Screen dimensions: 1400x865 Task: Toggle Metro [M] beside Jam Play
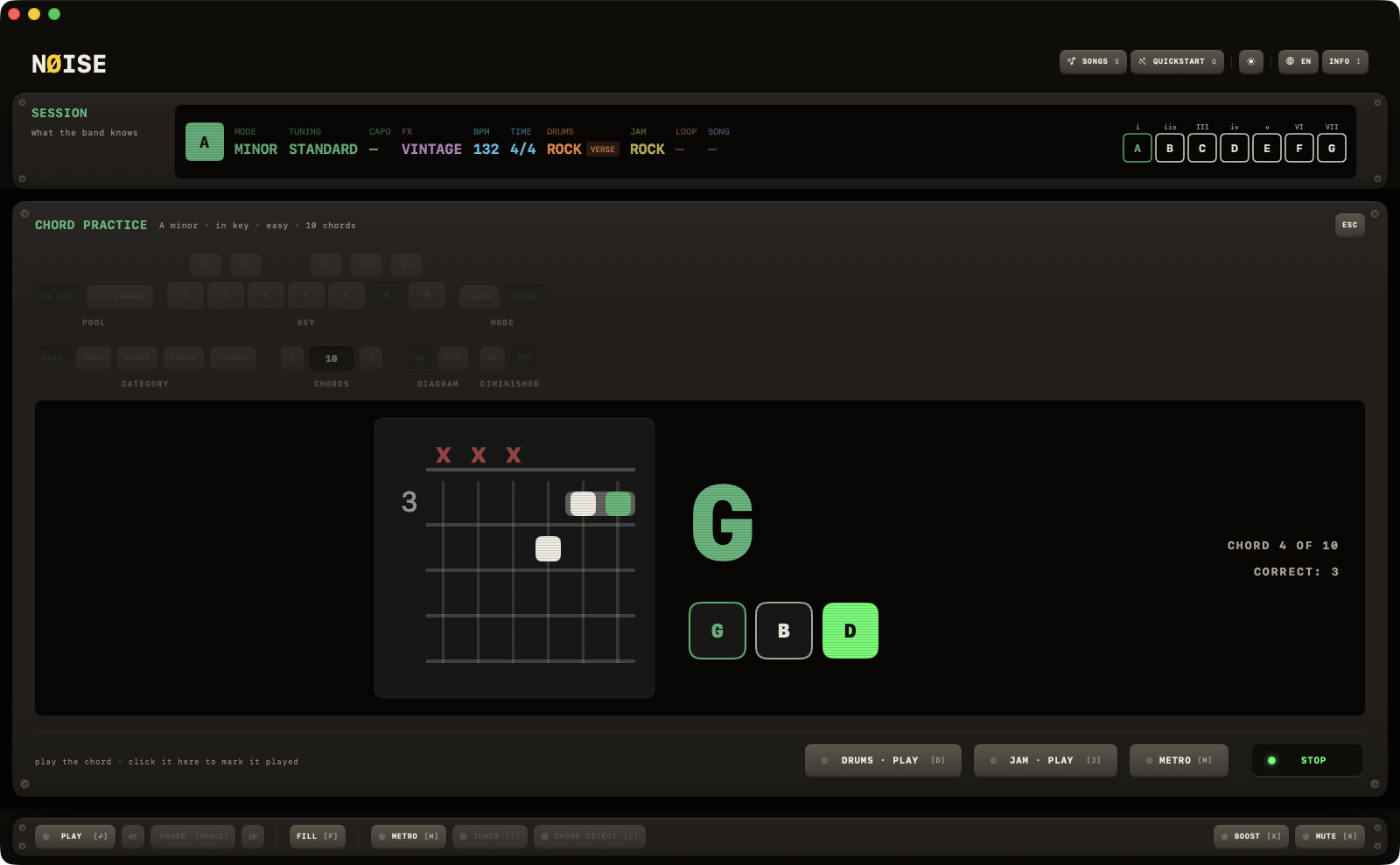coord(1179,760)
